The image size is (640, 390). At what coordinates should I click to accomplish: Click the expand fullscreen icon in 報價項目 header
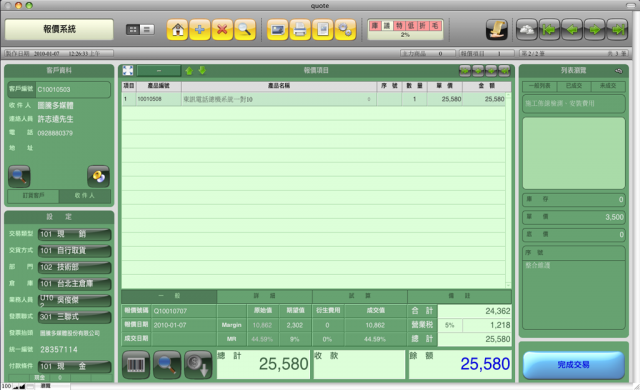(x=128, y=71)
